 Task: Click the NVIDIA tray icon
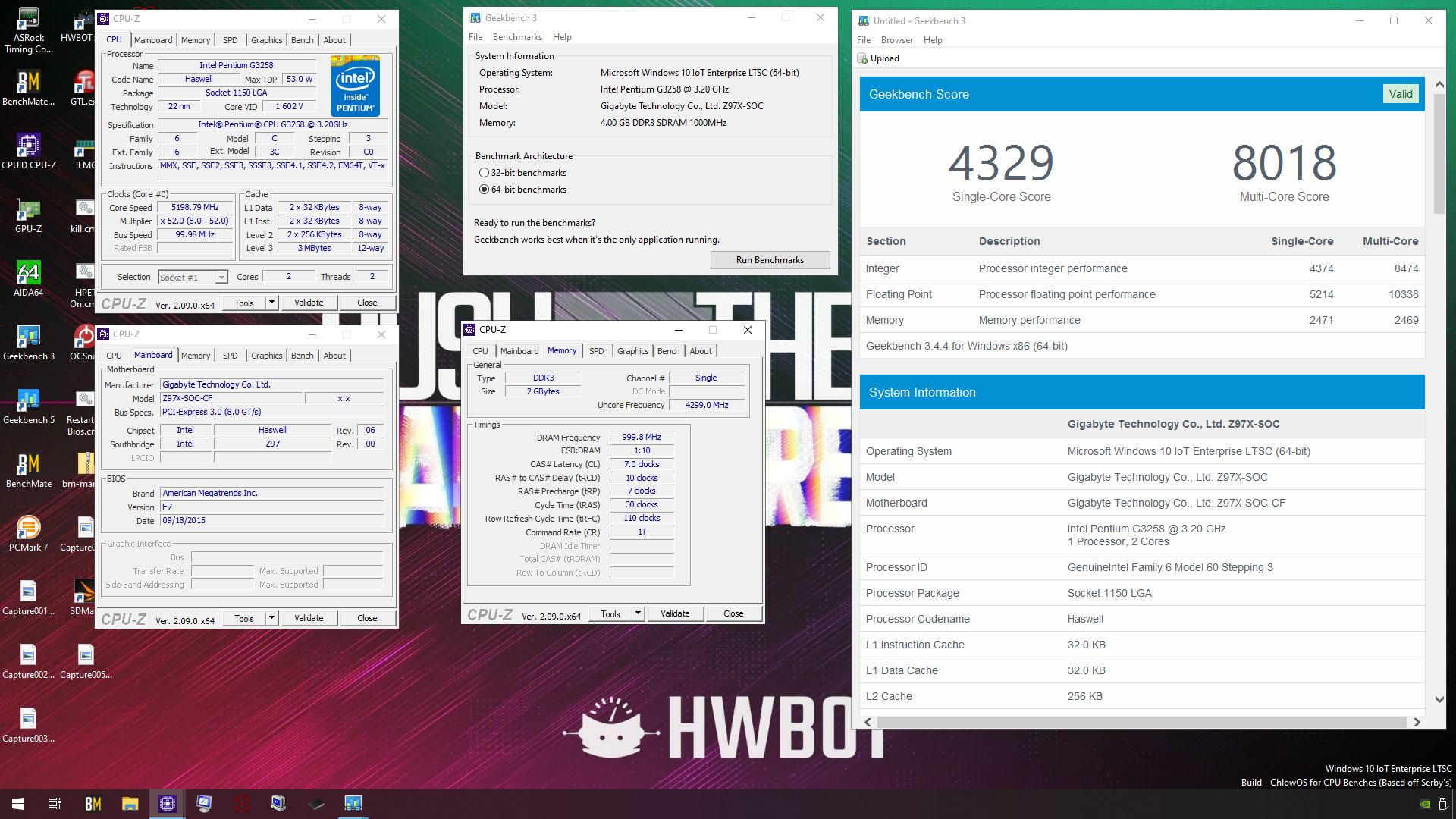point(1425,804)
